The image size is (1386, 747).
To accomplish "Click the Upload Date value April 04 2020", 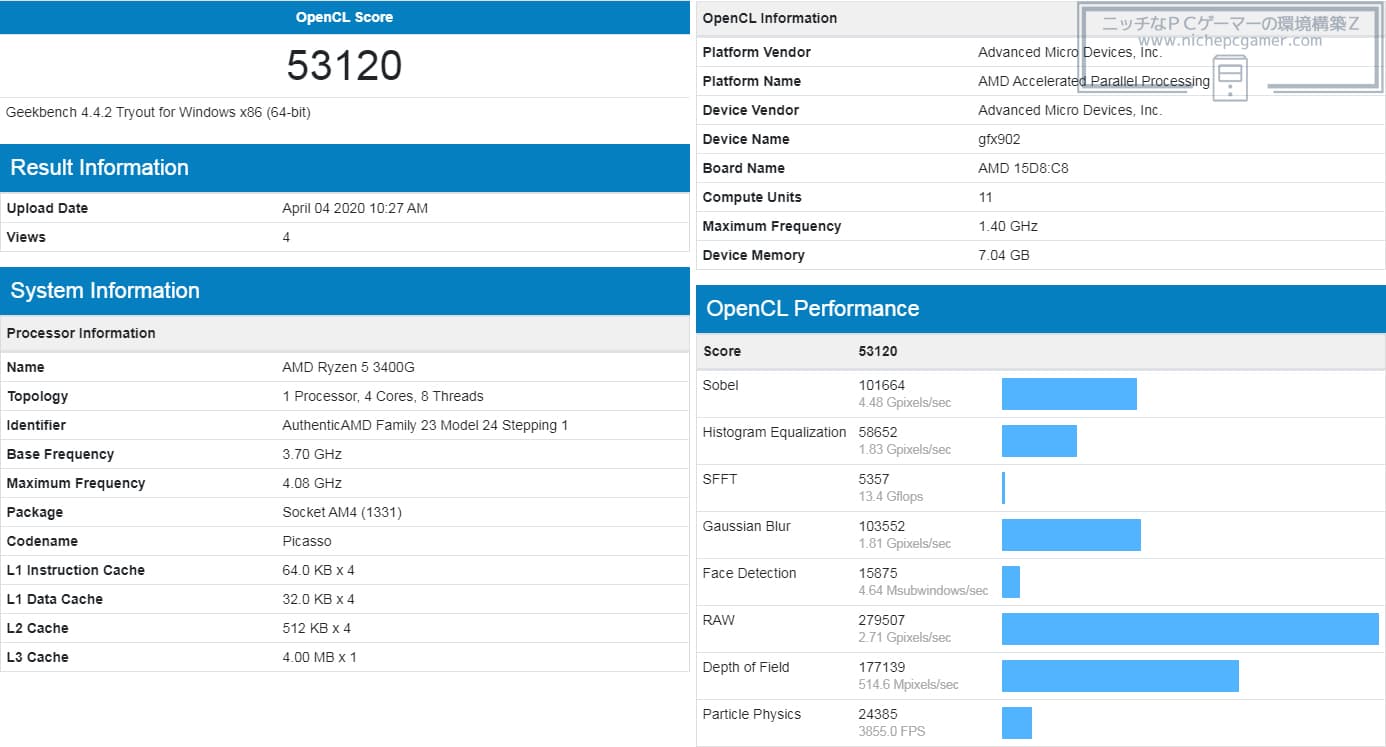I will 355,208.
